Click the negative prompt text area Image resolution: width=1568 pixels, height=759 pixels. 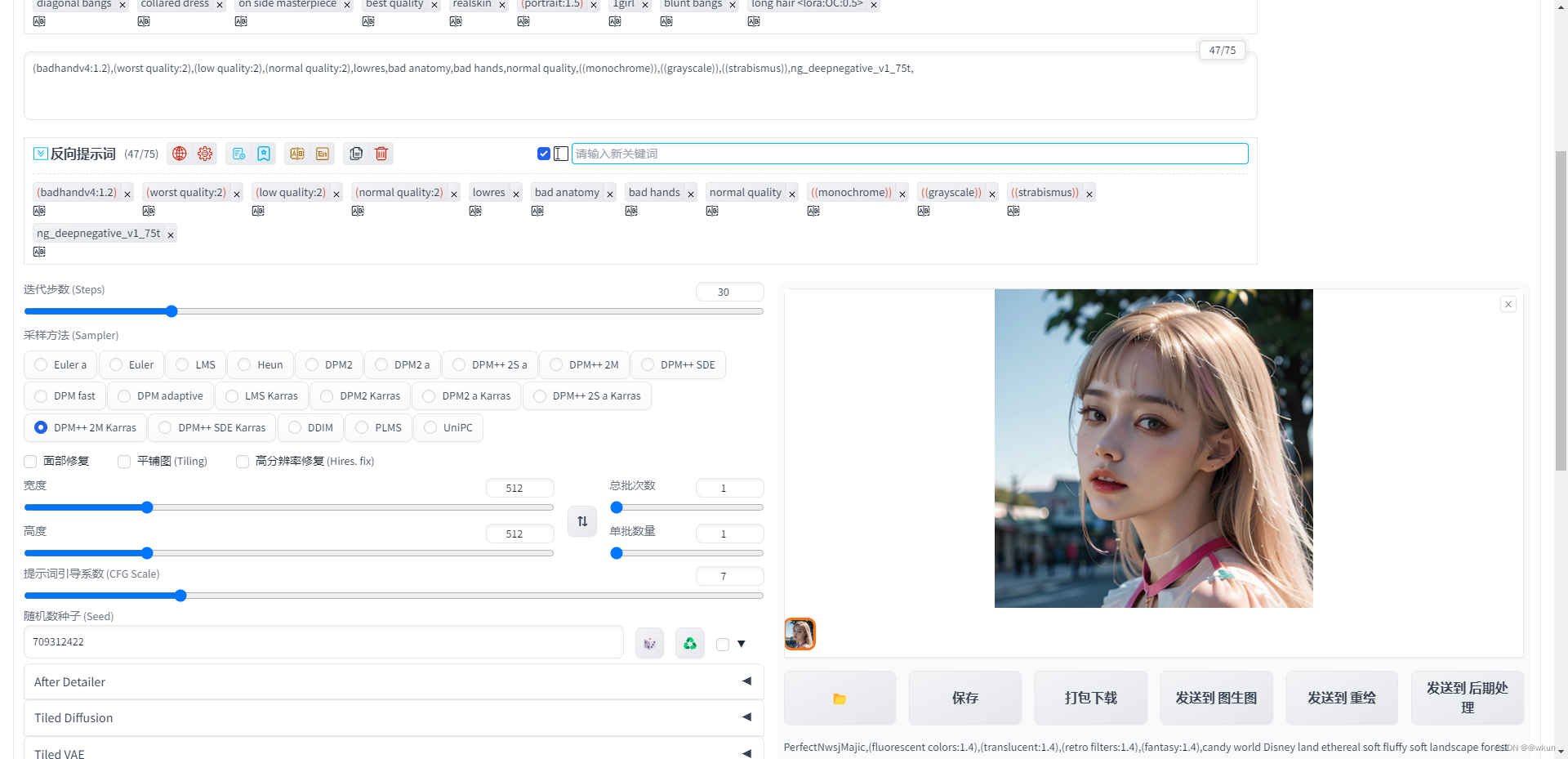(640, 86)
